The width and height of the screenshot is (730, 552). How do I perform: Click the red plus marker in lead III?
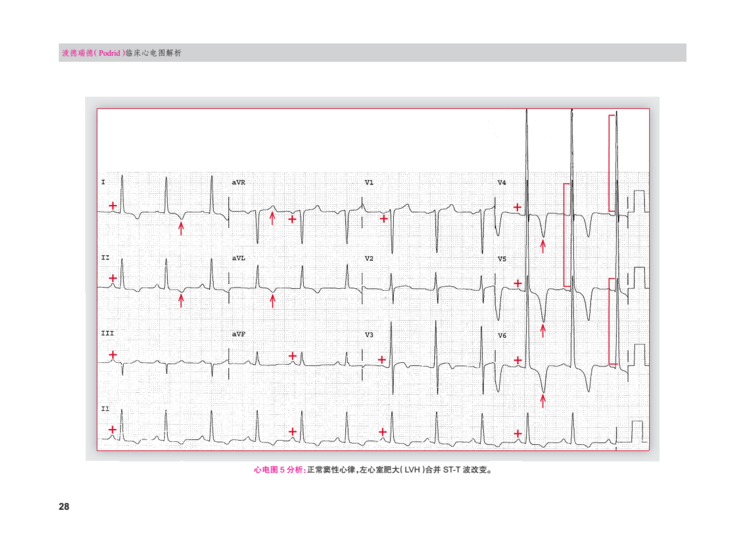113,355
